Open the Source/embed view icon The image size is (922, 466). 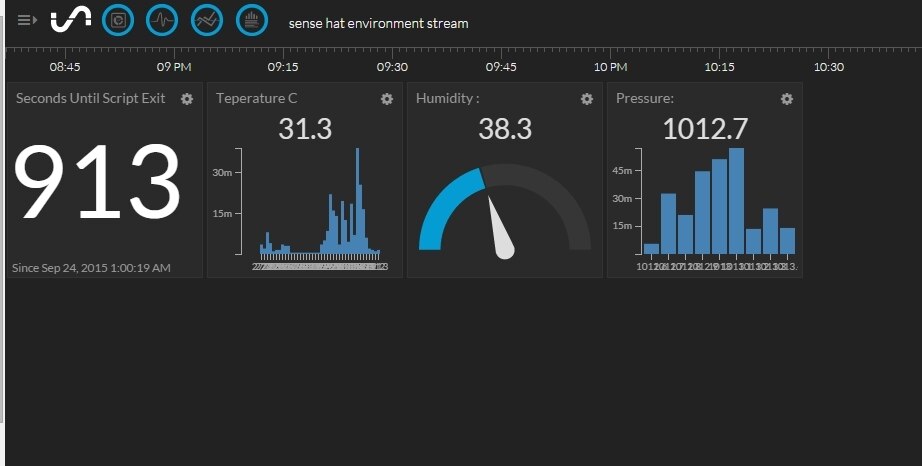(252, 20)
